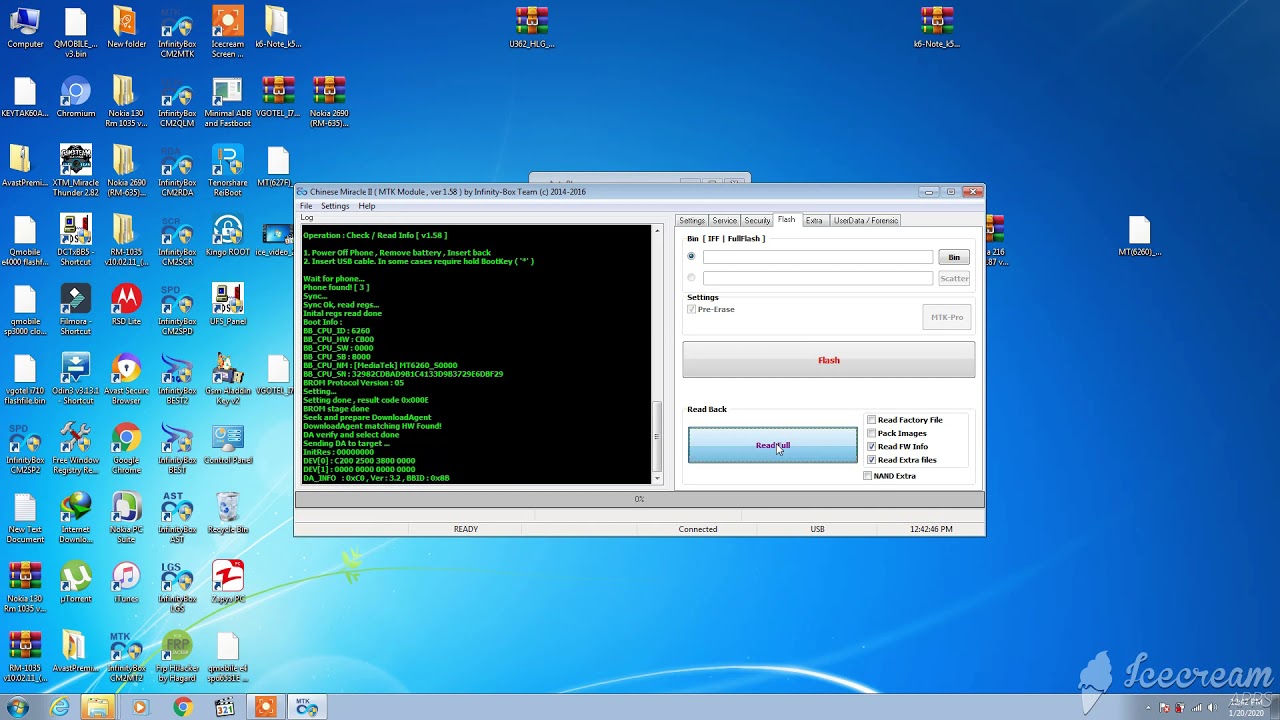Click the MTK taskbar icon
The image size is (1280, 720).
point(306,707)
